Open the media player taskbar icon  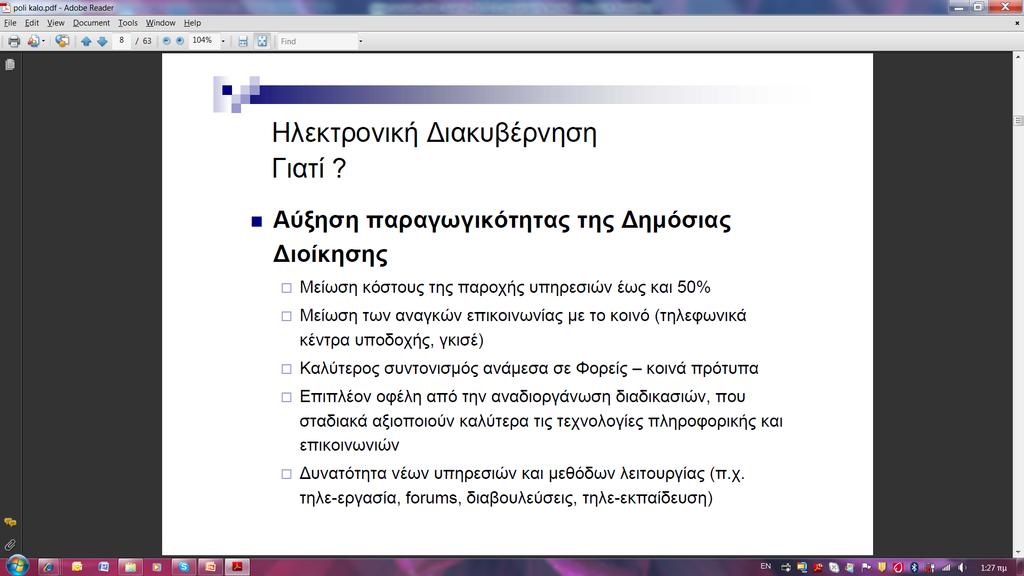click(157, 567)
